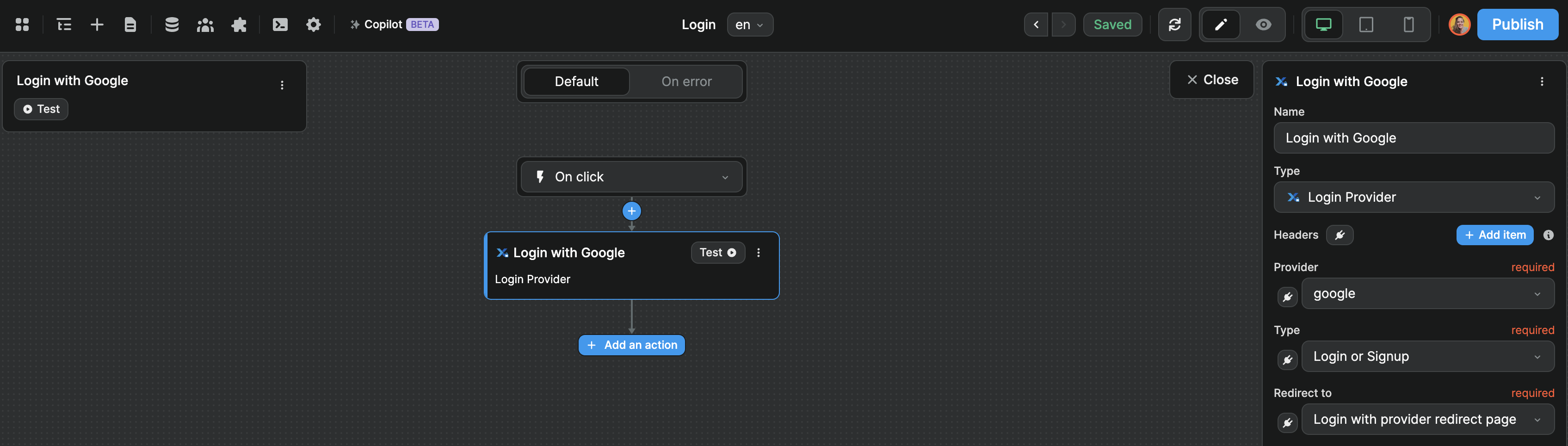Open the Pages grid panel
Image resolution: width=1568 pixels, height=446 pixels.
coord(23,25)
